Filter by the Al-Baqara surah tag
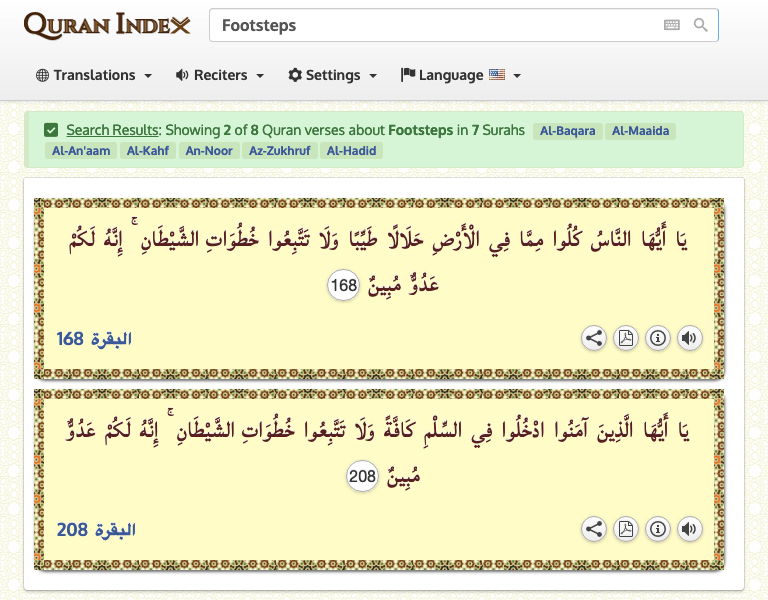Image resolution: width=768 pixels, height=600 pixels. pyautogui.click(x=567, y=131)
